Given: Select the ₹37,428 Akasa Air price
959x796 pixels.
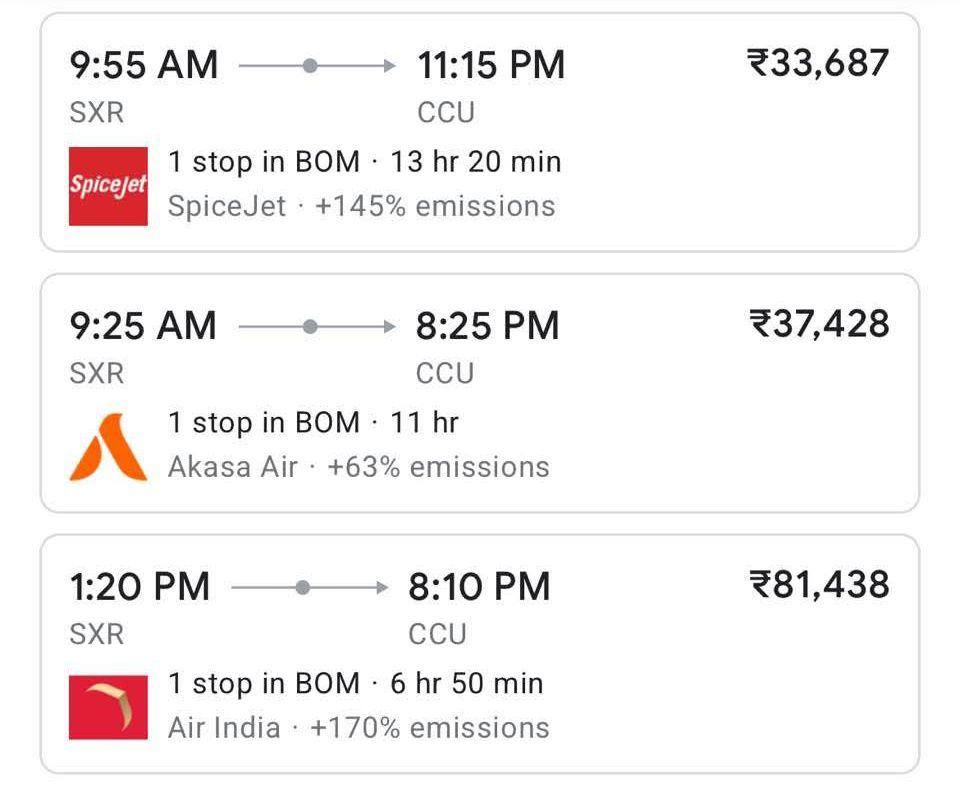Looking at the screenshot, I should pos(819,324).
